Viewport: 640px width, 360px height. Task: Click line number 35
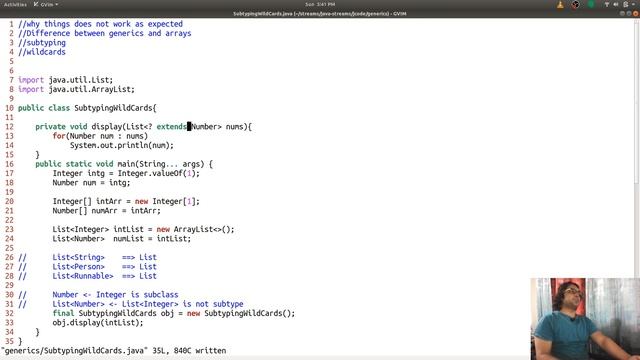pos(9,341)
